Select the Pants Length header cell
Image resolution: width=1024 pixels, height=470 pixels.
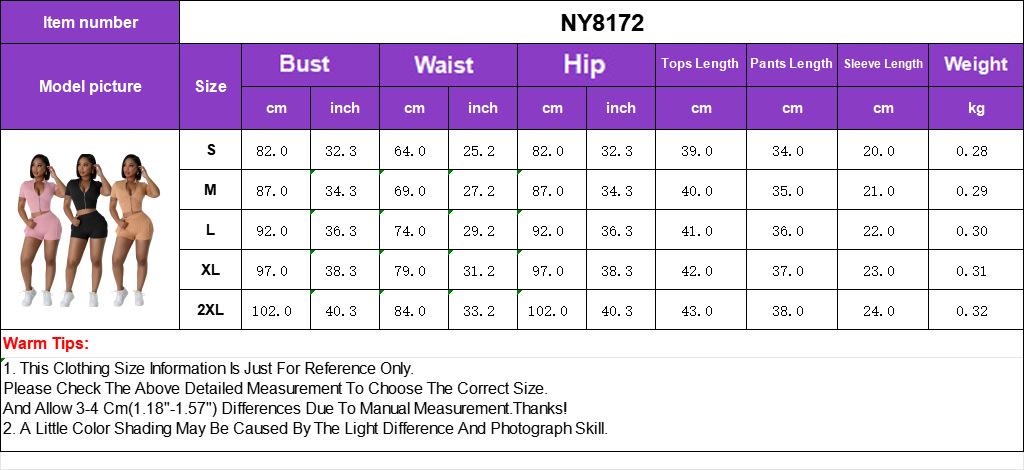(x=792, y=65)
